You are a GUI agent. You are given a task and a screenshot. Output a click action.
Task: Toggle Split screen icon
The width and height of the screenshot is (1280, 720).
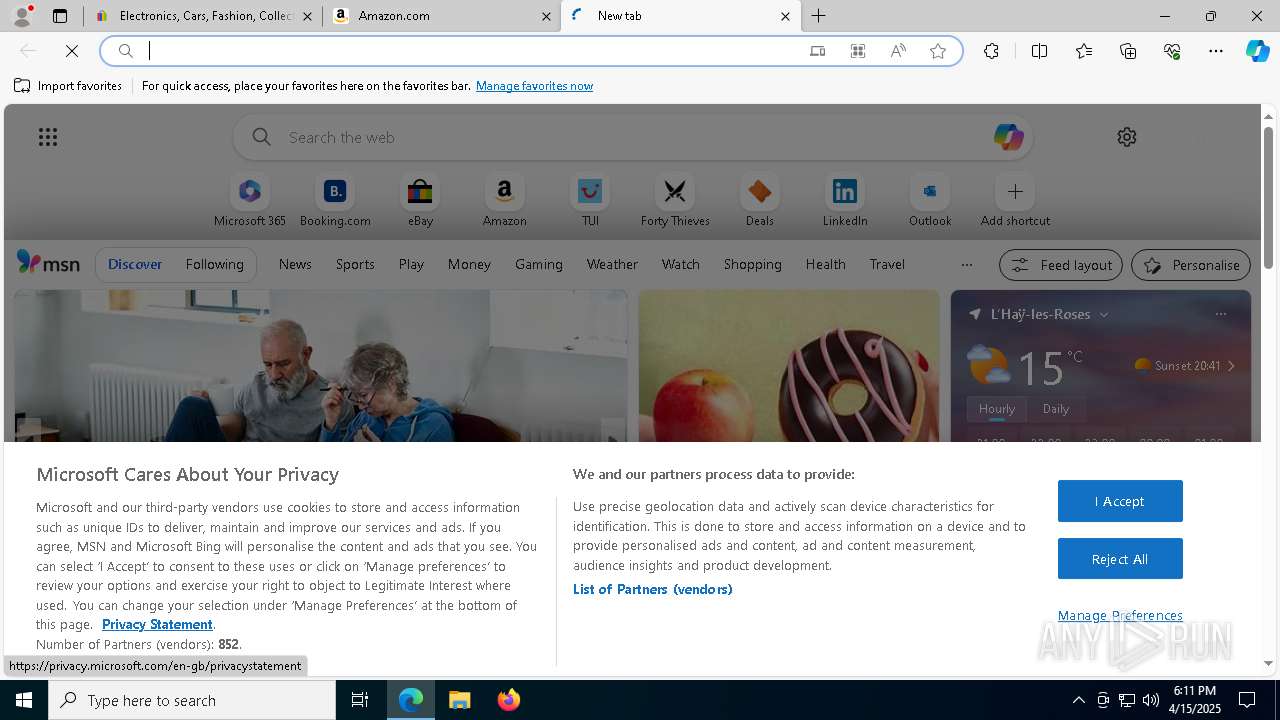pyautogui.click(x=1039, y=51)
